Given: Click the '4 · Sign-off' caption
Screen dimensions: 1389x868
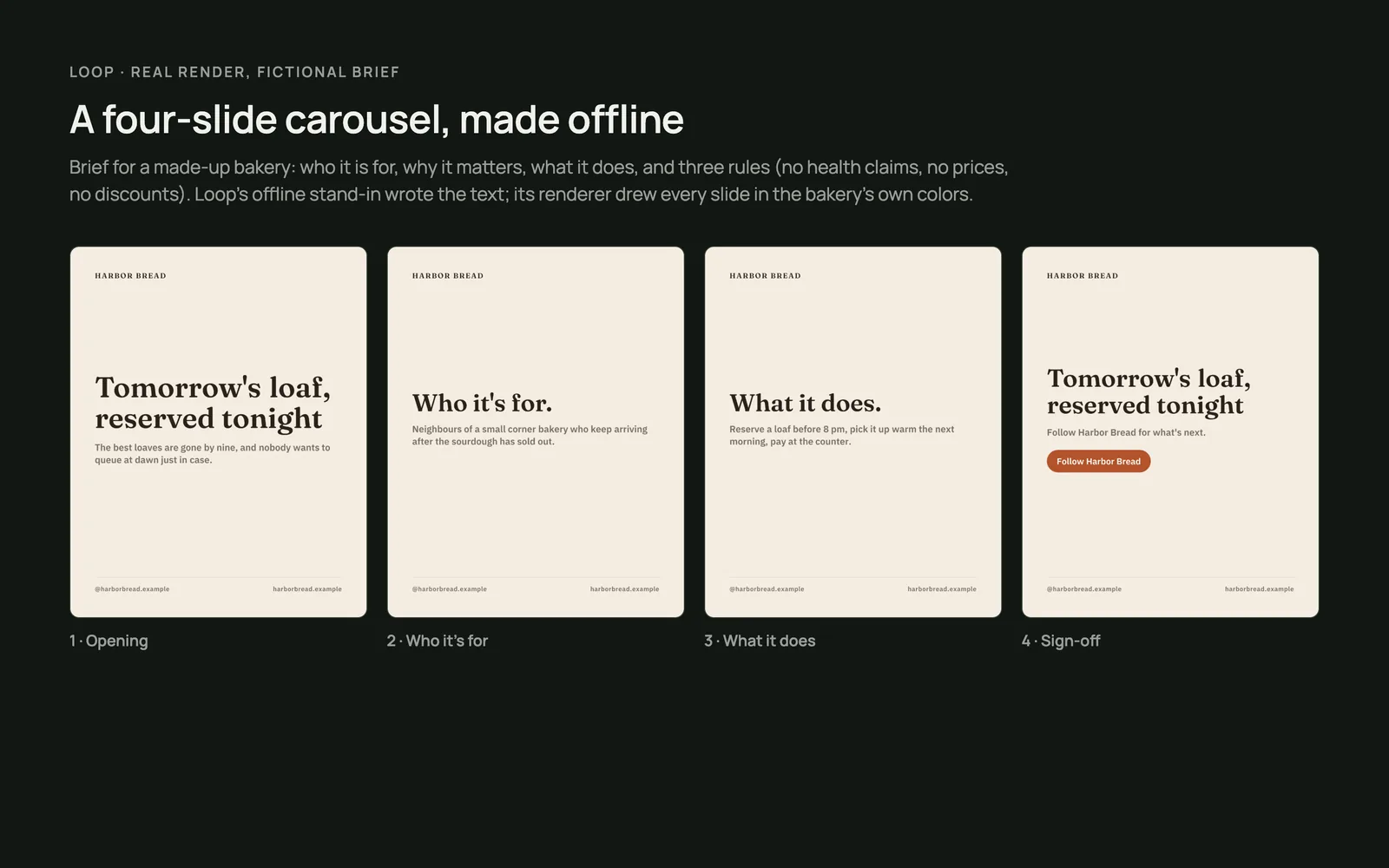Looking at the screenshot, I should [1061, 641].
